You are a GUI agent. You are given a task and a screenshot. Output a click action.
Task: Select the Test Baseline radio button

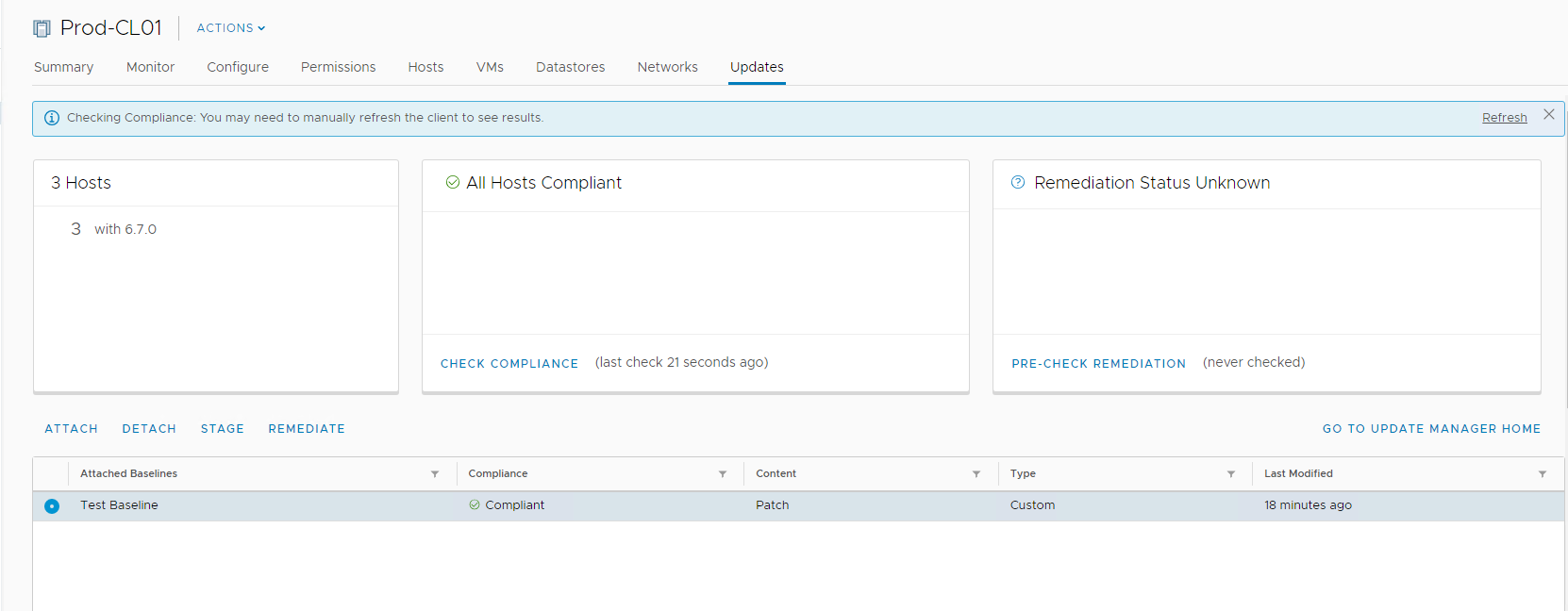coord(52,506)
